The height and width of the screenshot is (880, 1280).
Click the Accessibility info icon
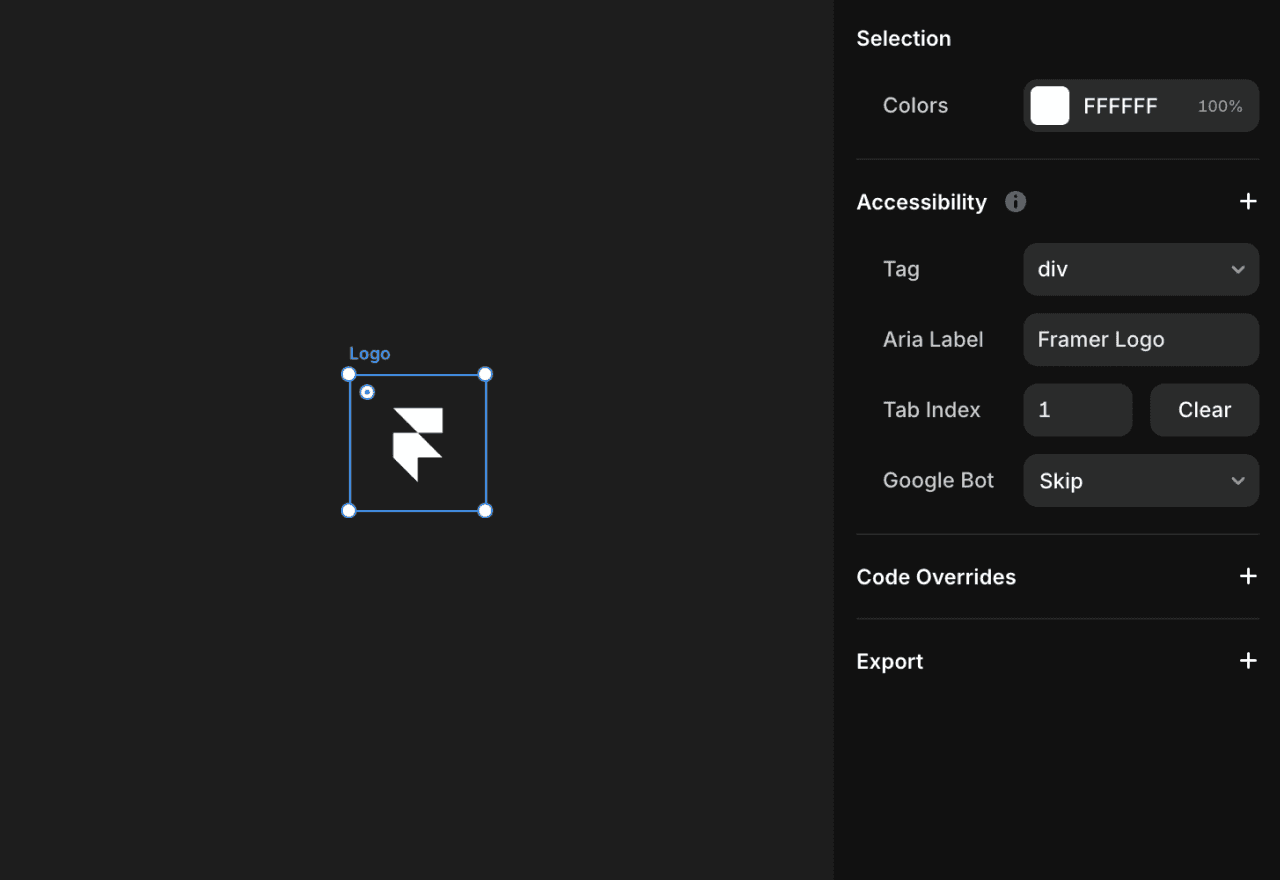[x=1015, y=202]
